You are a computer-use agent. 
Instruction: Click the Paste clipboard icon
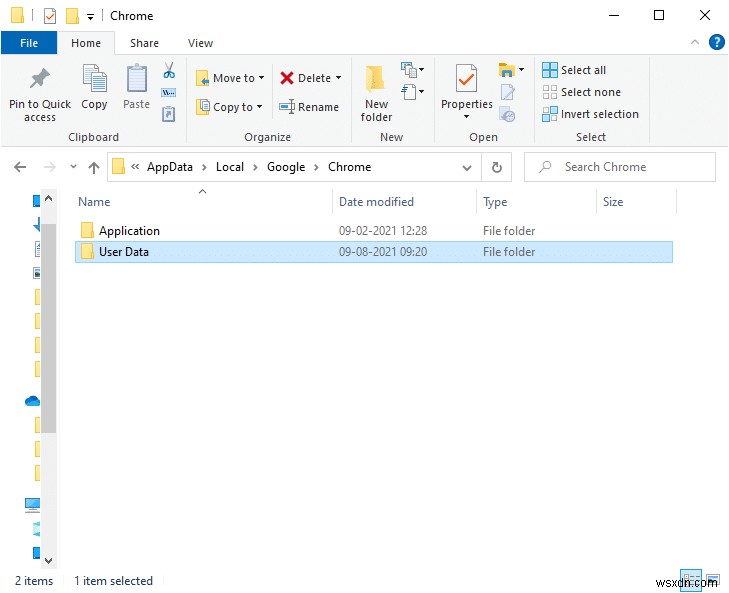tap(137, 78)
